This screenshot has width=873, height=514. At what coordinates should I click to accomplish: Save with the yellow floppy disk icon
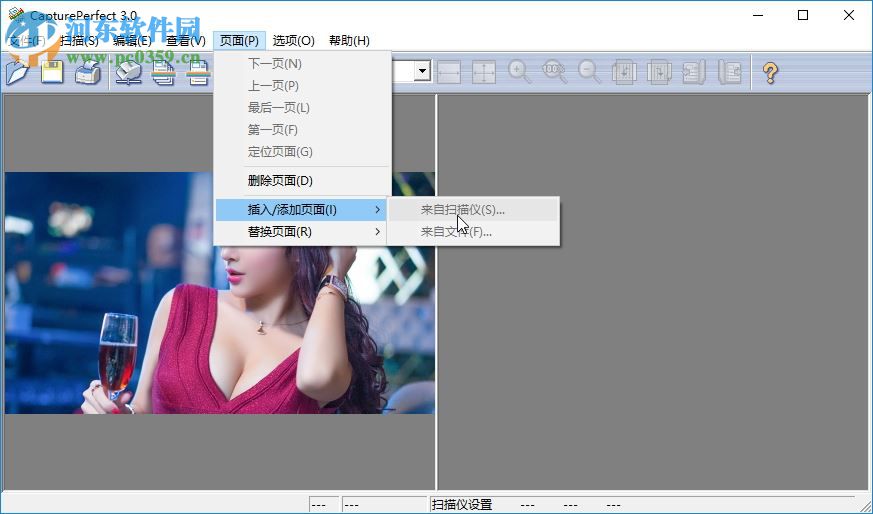click(x=52, y=73)
